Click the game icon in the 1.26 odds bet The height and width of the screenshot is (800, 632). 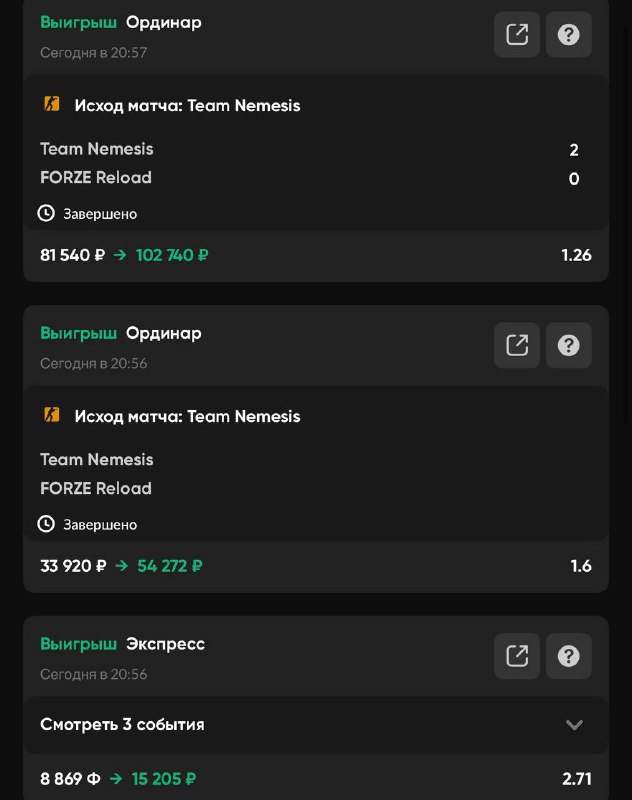click(52, 104)
